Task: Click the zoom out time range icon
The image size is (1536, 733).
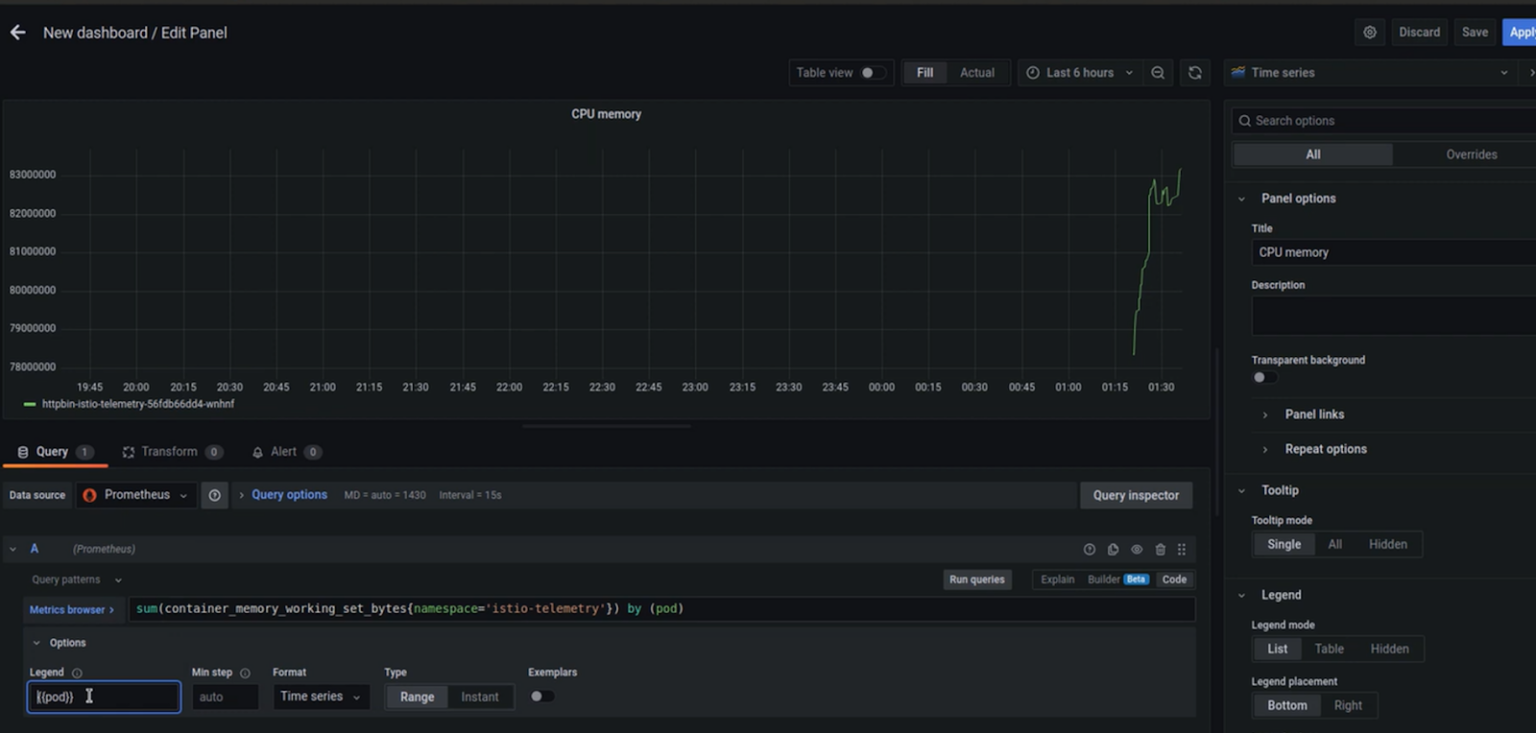Action: pyautogui.click(x=1158, y=73)
